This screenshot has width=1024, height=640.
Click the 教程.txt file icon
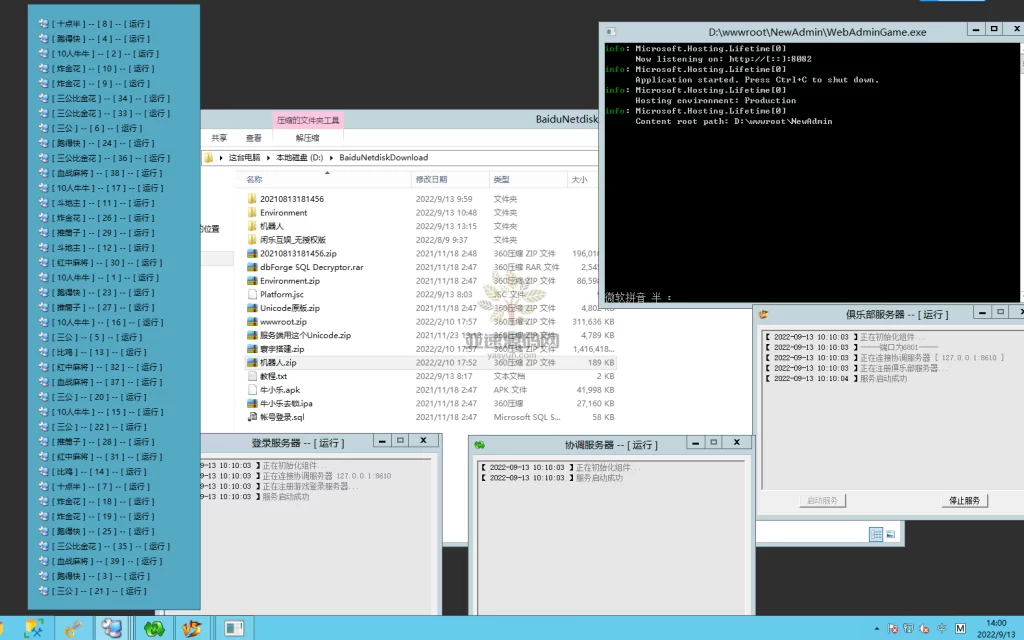click(x=253, y=376)
